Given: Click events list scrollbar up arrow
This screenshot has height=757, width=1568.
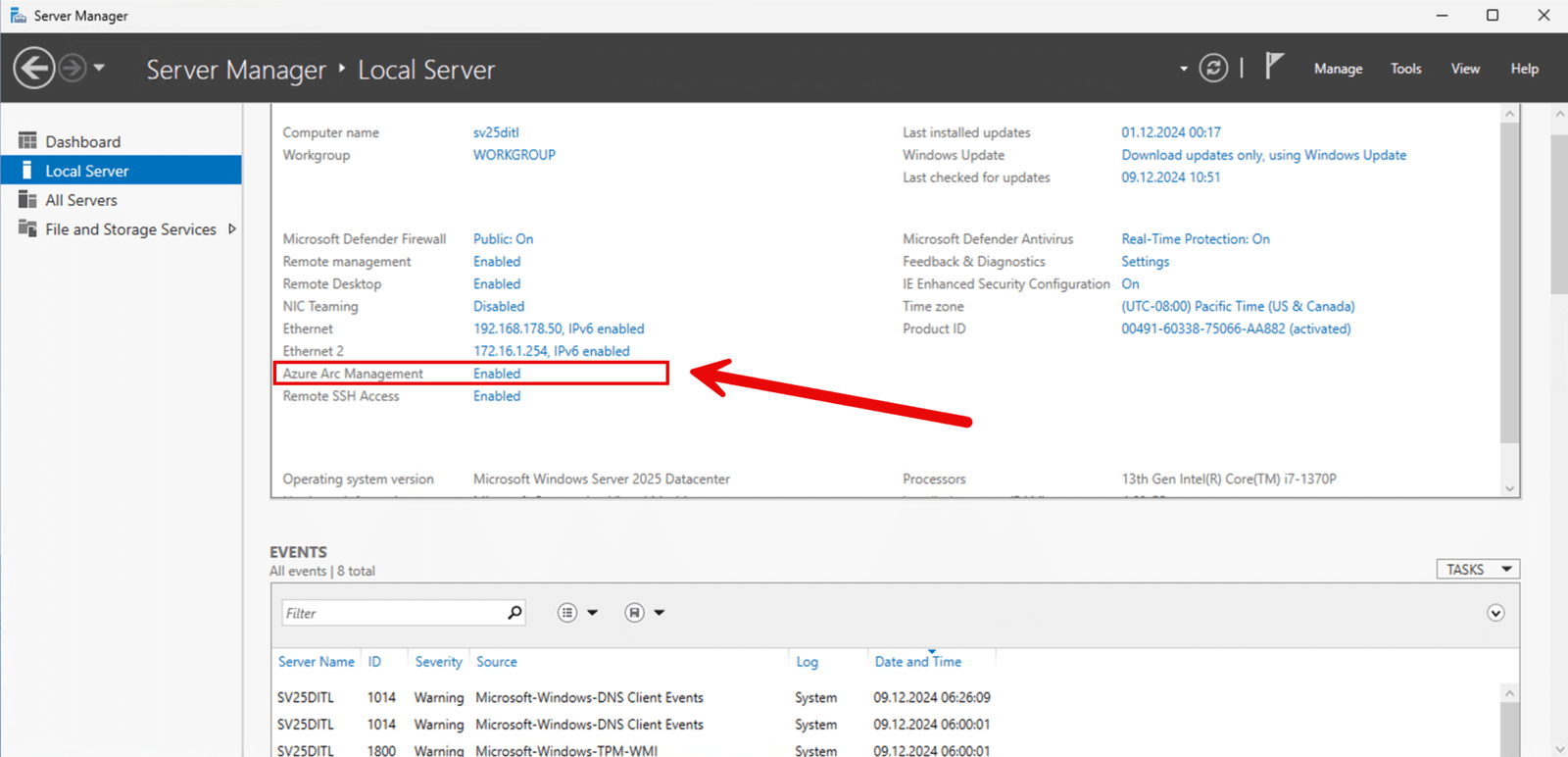Looking at the screenshot, I should pyautogui.click(x=1510, y=693).
